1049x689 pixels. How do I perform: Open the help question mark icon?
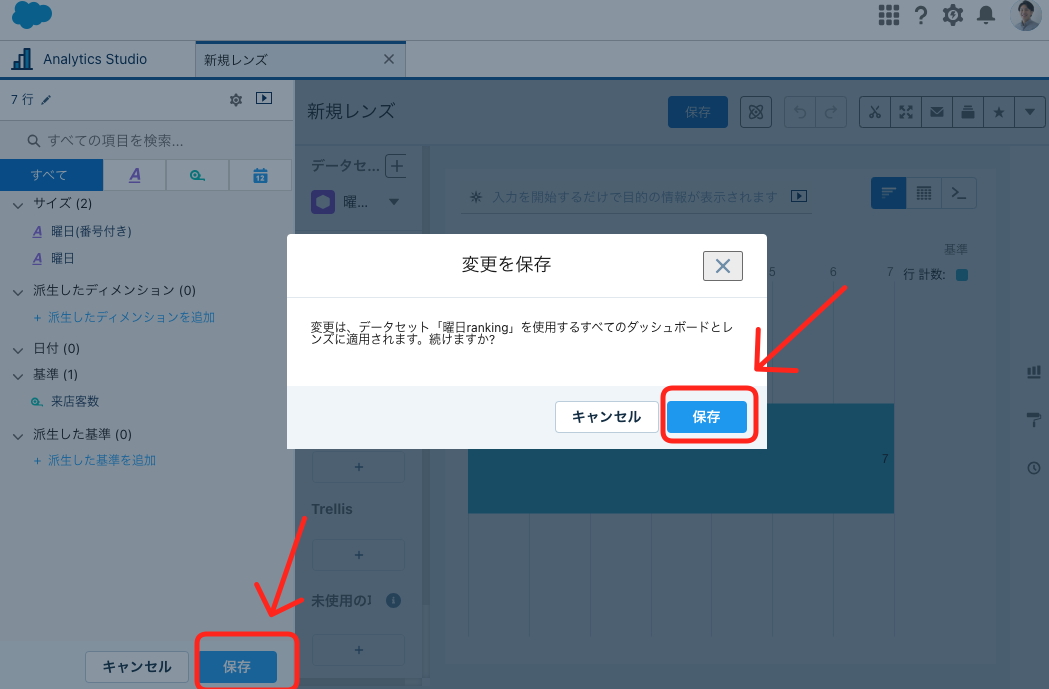pos(921,15)
